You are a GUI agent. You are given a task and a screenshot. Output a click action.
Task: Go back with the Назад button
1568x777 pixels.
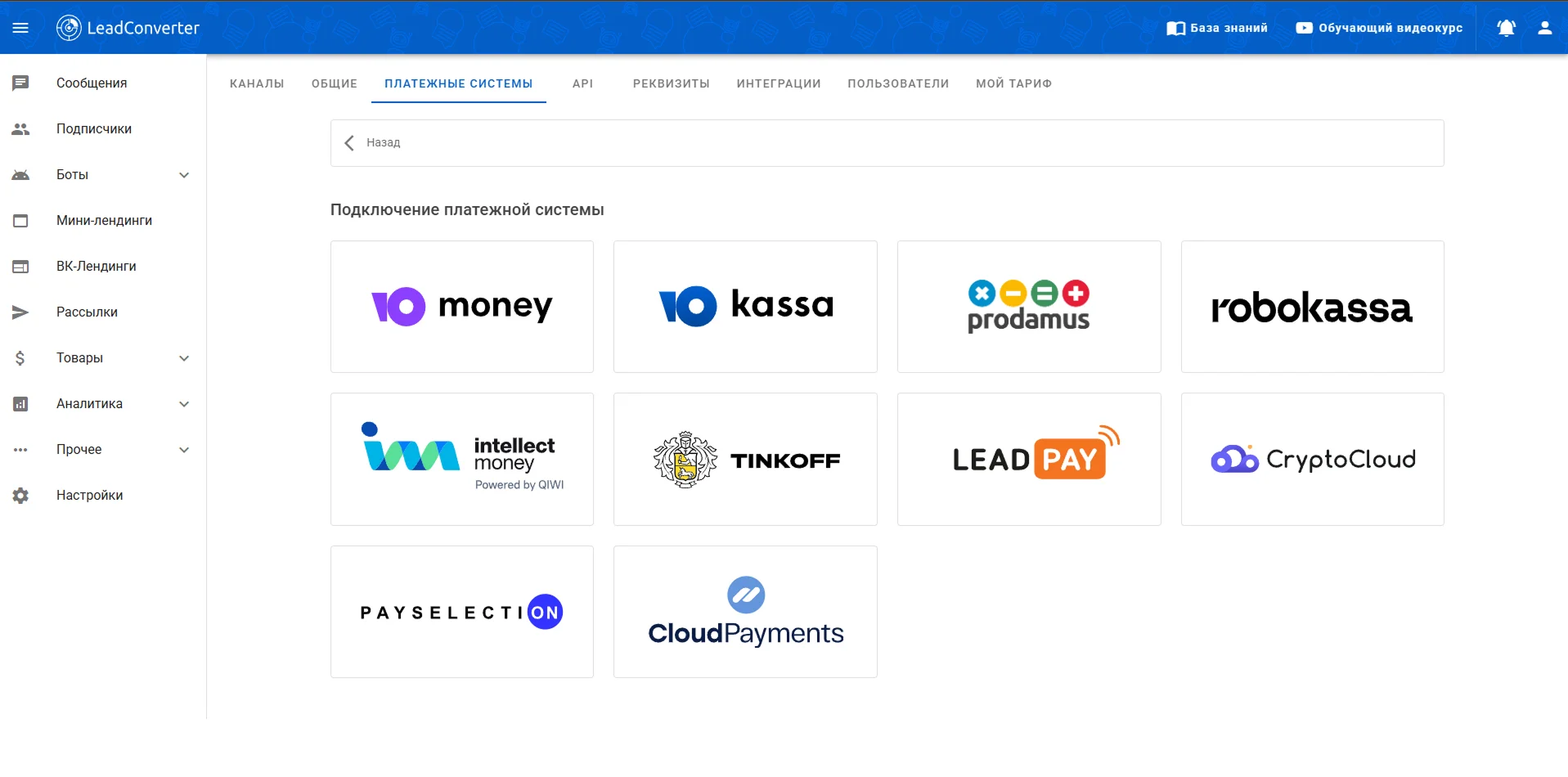coord(373,143)
